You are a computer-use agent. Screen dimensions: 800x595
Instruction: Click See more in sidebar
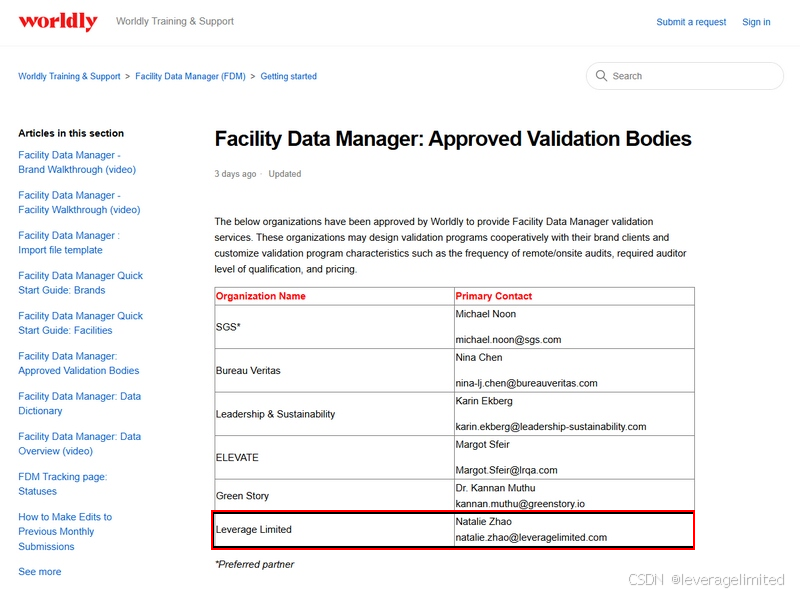(39, 572)
